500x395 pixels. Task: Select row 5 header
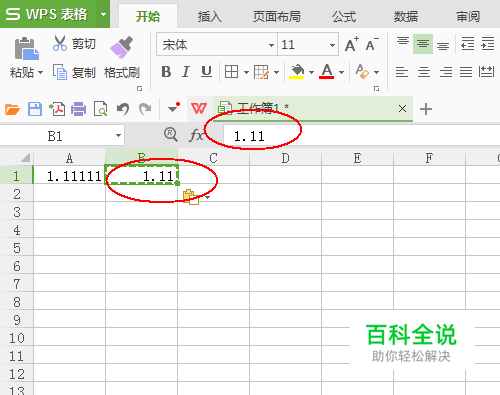click(x=17, y=247)
